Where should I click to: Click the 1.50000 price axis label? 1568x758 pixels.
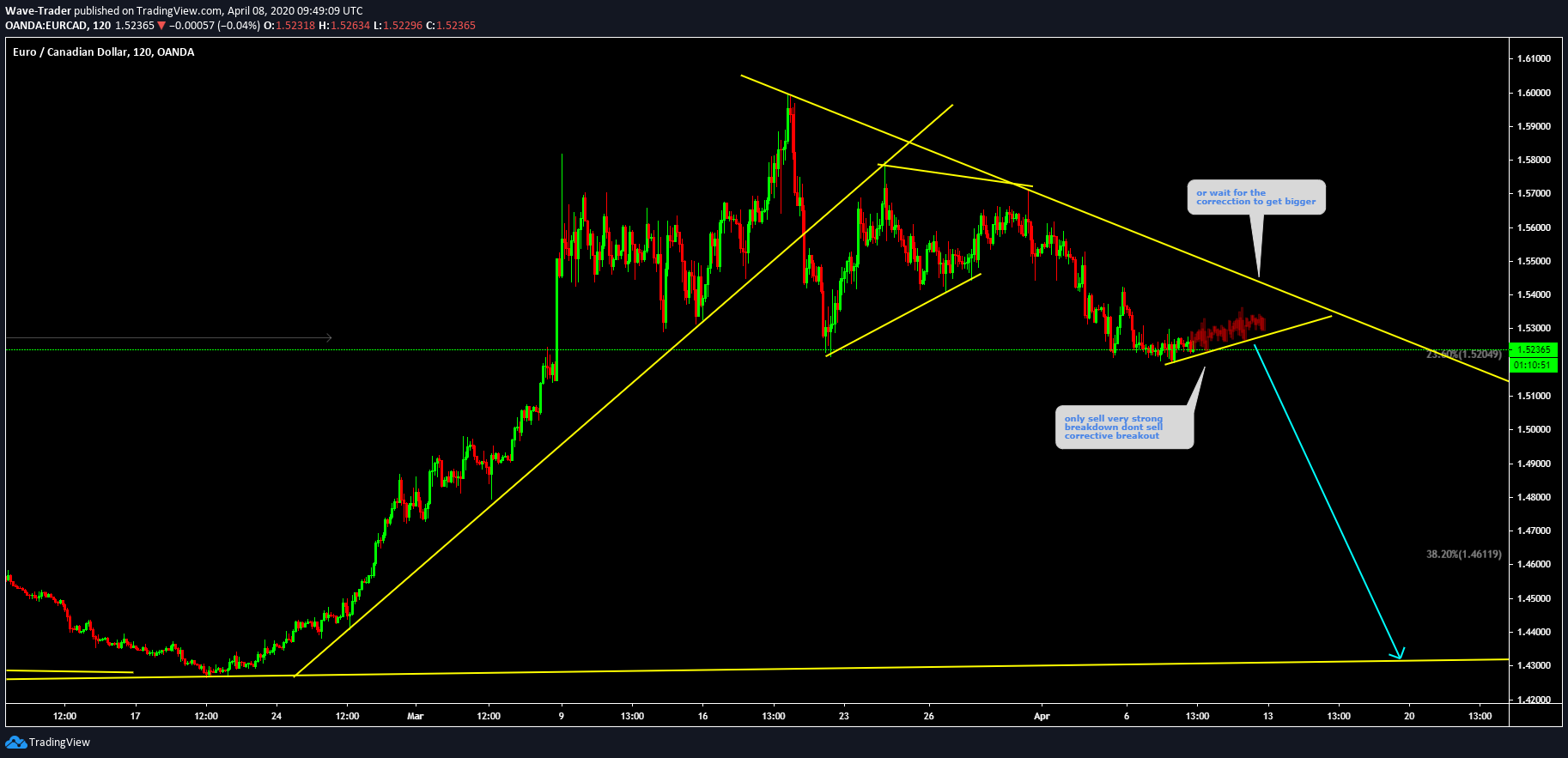pos(1534,429)
